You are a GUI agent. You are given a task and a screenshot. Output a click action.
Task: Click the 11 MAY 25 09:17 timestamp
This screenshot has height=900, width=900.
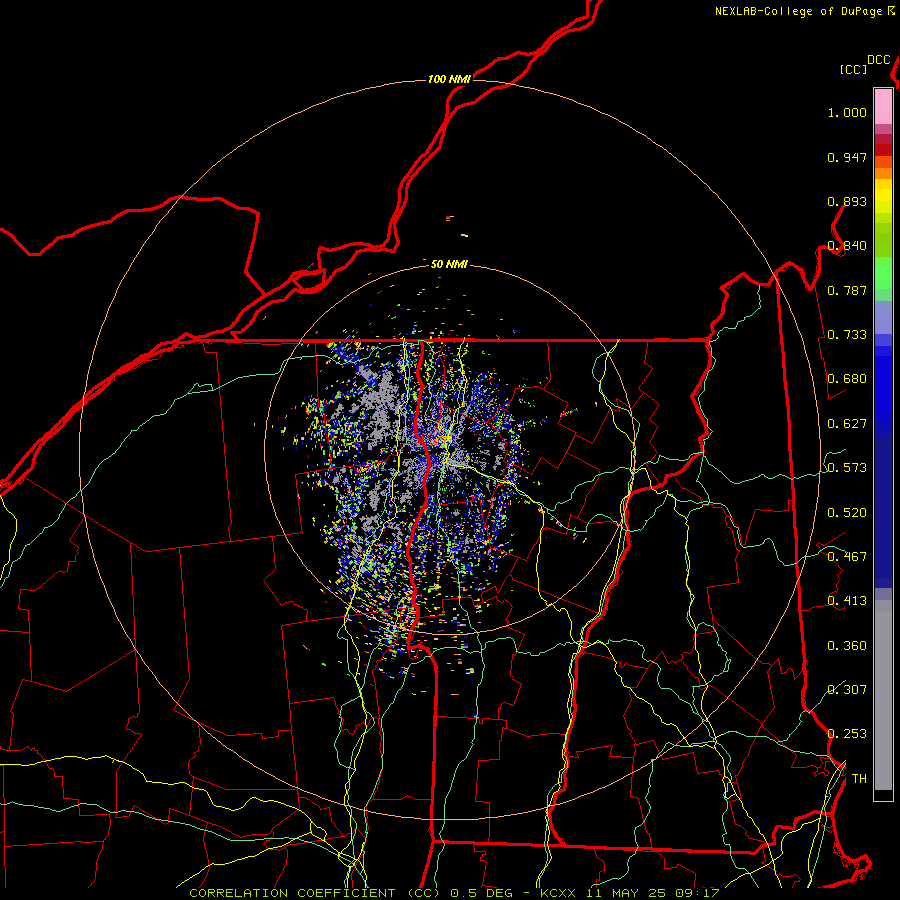click(653, 893)
